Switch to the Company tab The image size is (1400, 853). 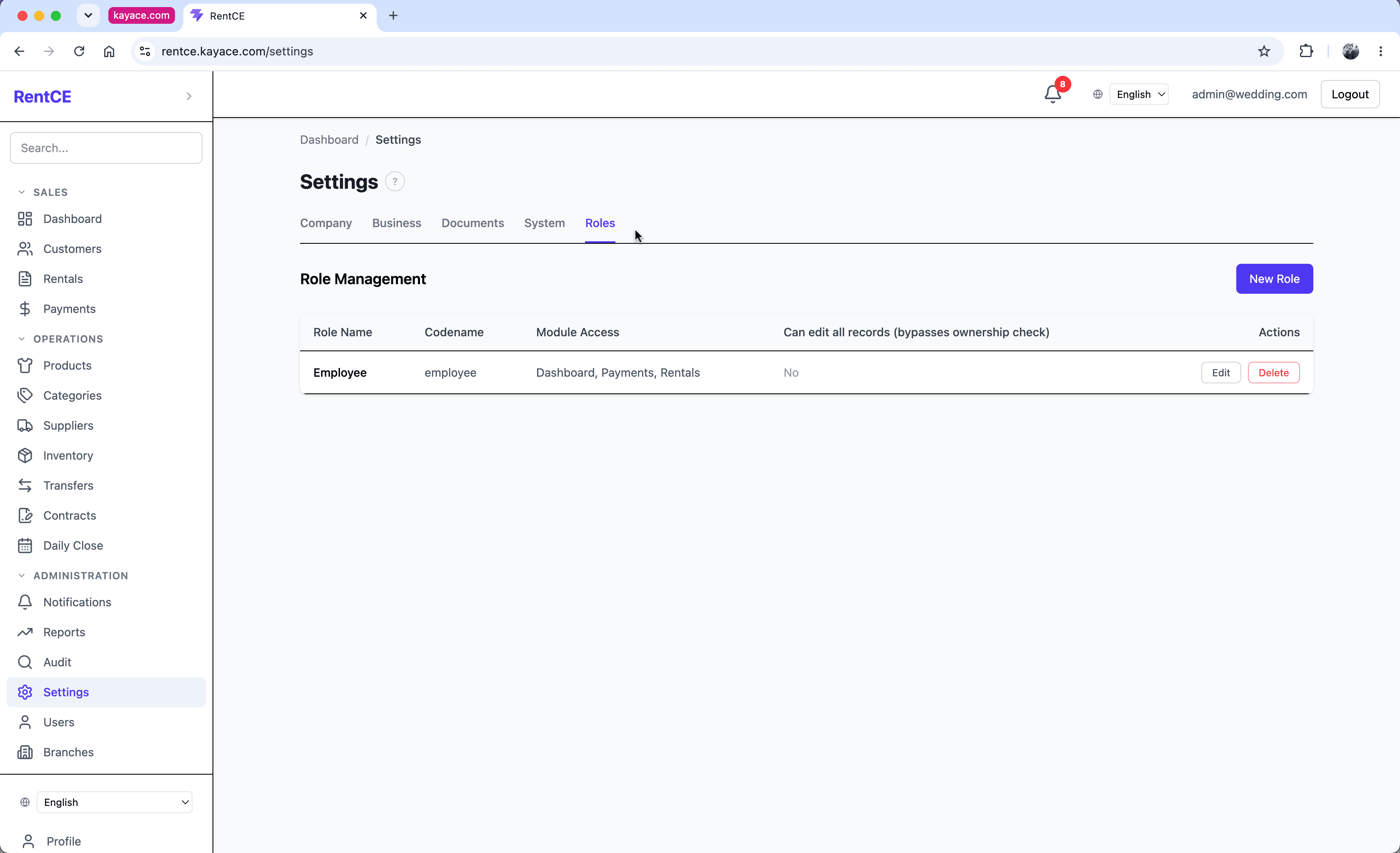(326, 223)
